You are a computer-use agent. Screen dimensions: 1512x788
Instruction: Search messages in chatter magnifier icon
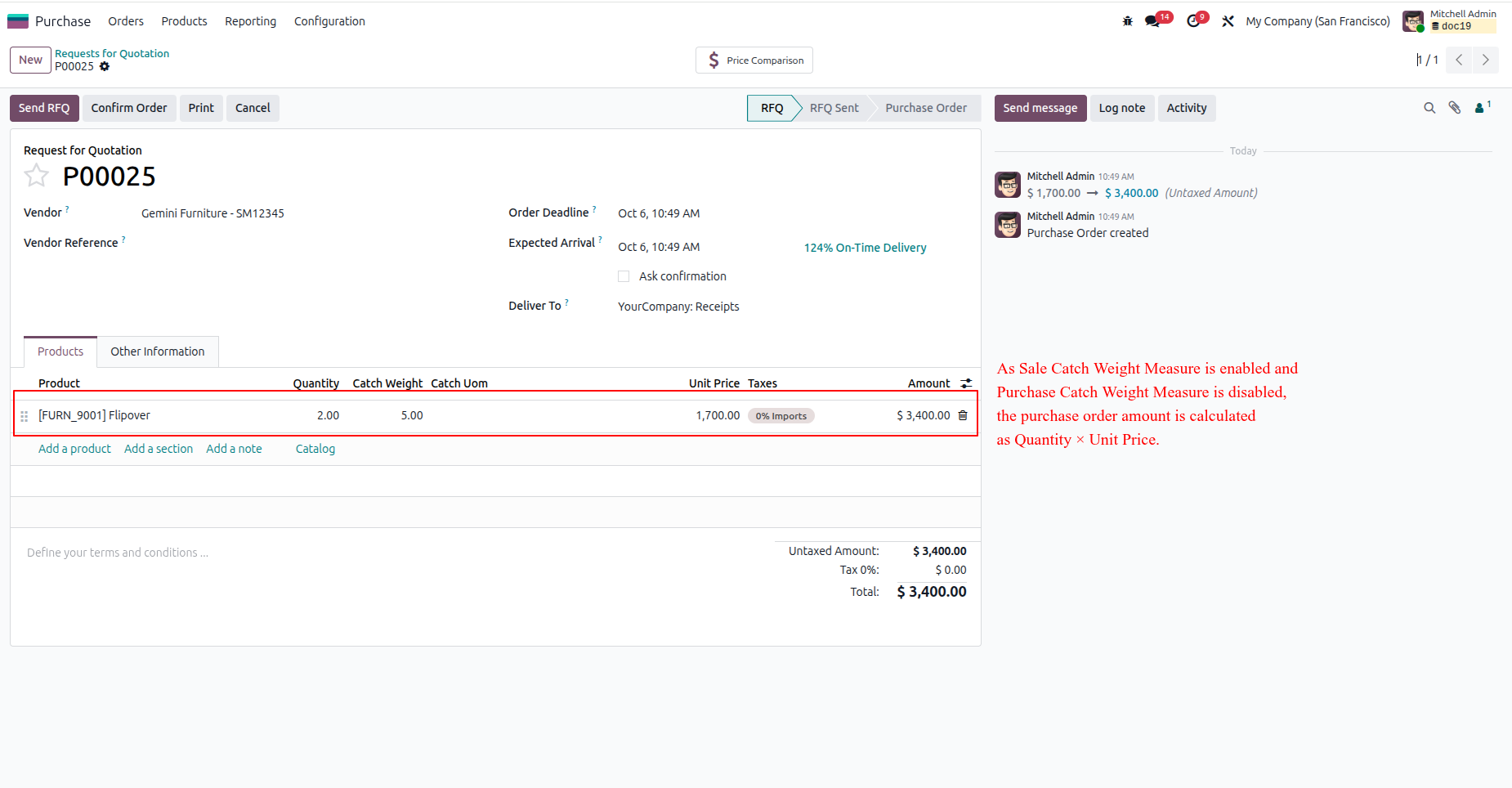[x=1429, y=108]
